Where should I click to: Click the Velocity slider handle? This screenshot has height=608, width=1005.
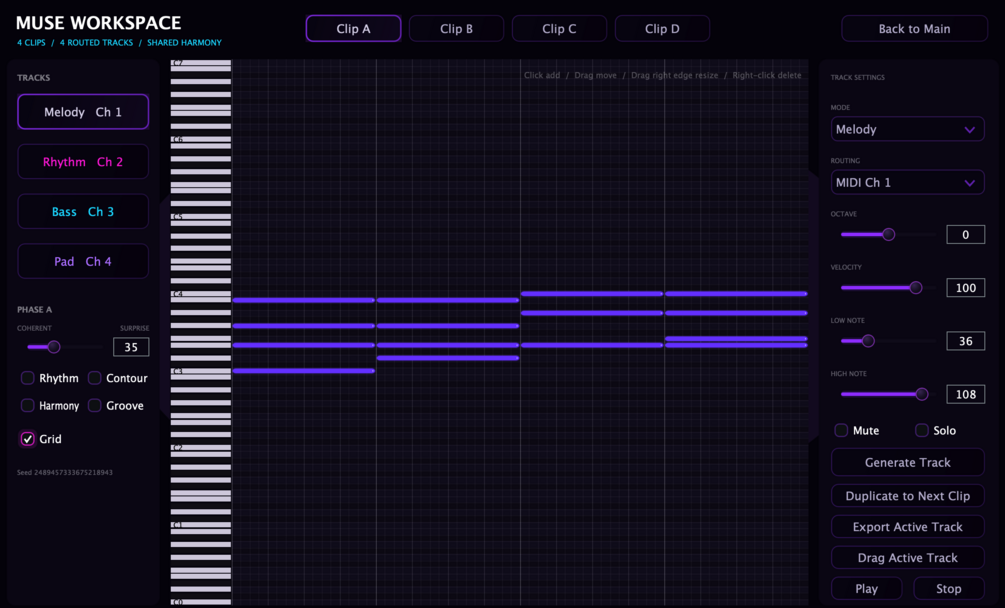pos(916,288)
